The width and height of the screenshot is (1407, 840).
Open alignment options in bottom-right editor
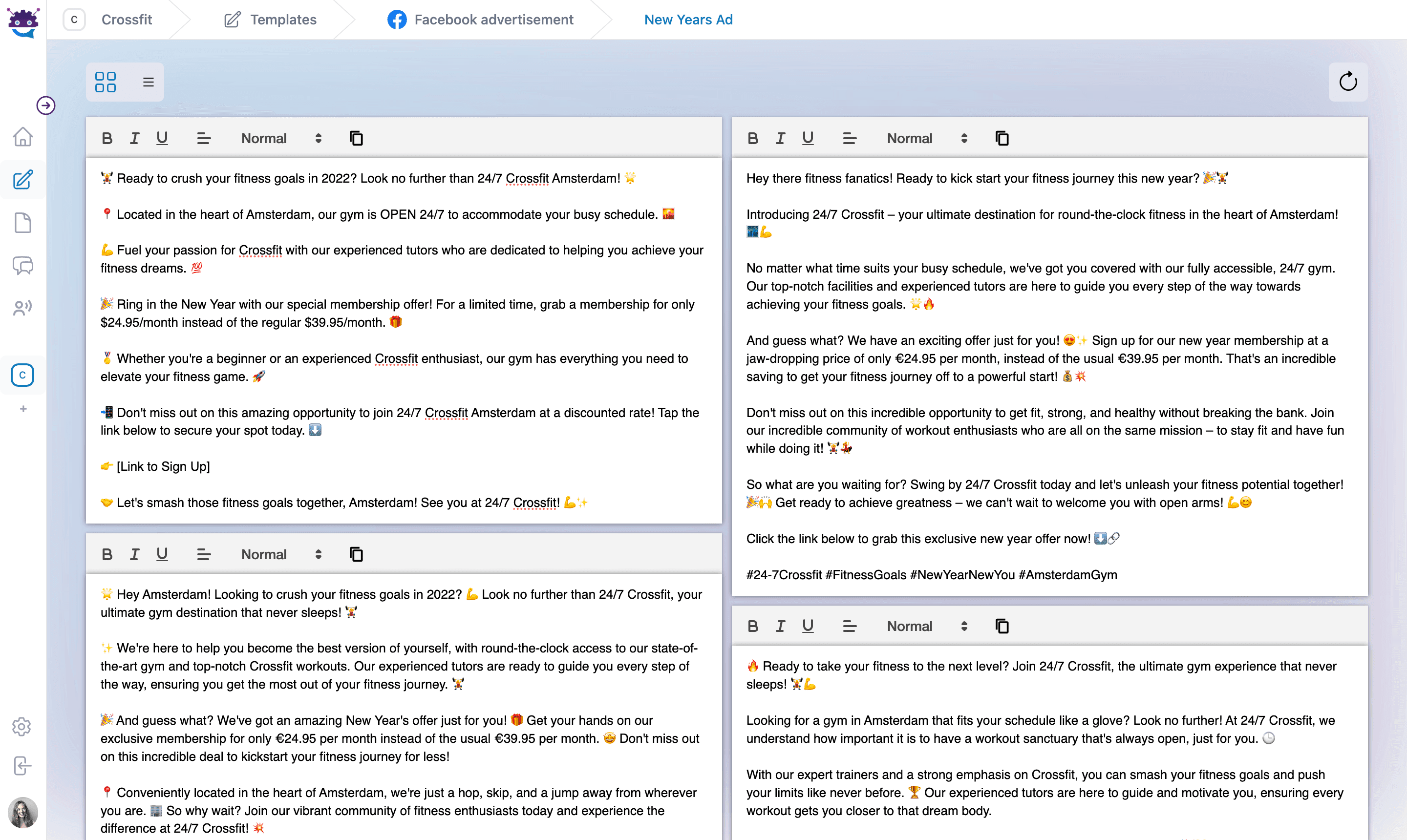coord(850,626)
